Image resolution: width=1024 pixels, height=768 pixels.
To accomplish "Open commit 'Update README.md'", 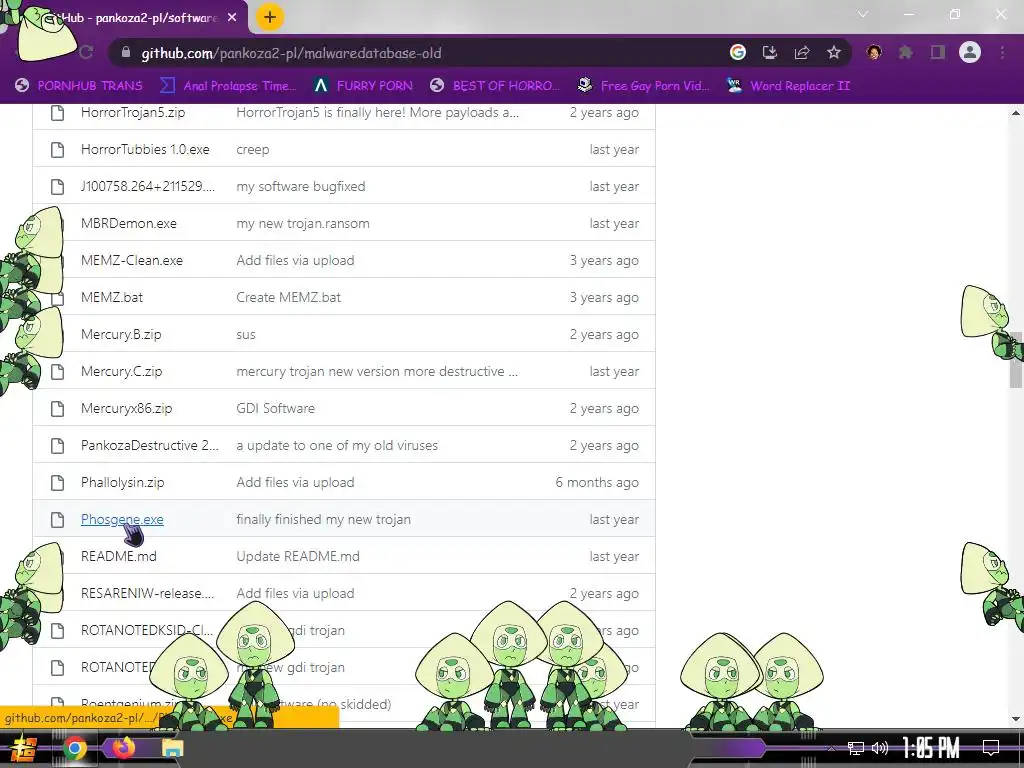I will pos(298,556).
